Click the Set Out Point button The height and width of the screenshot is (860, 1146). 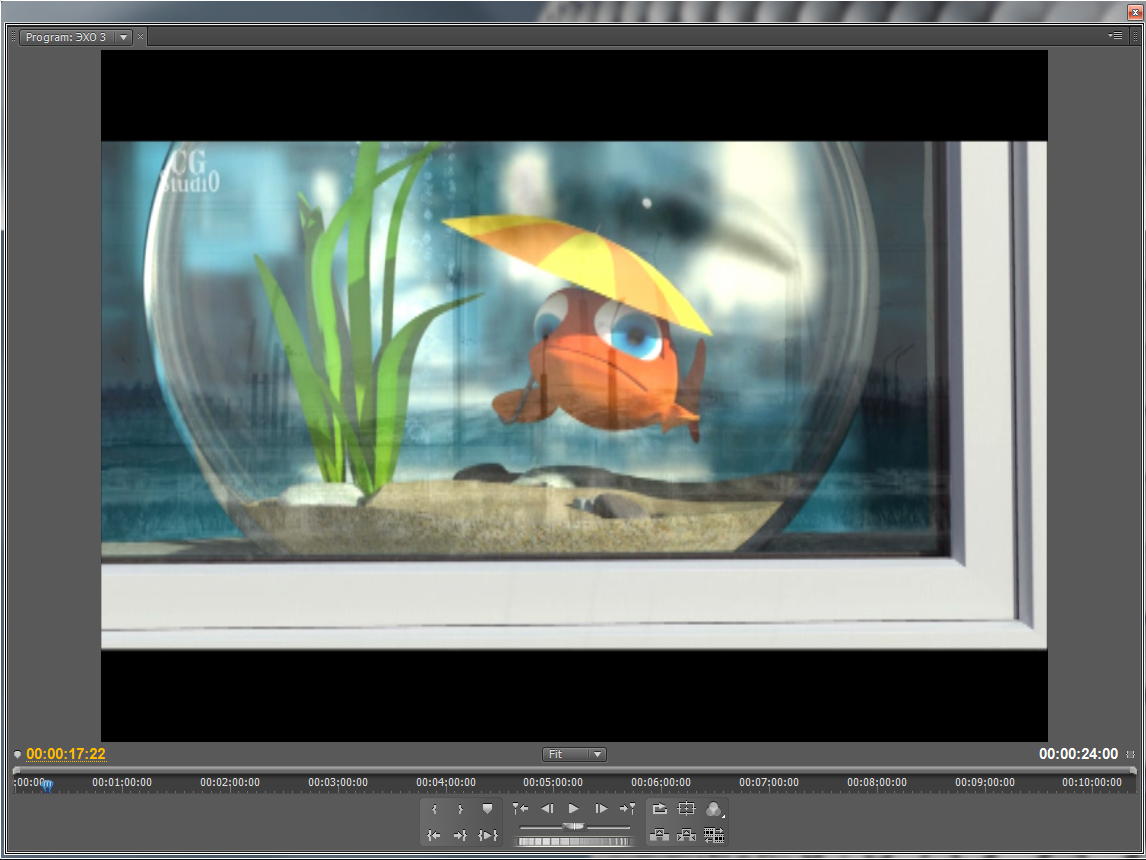pos(460,809)
